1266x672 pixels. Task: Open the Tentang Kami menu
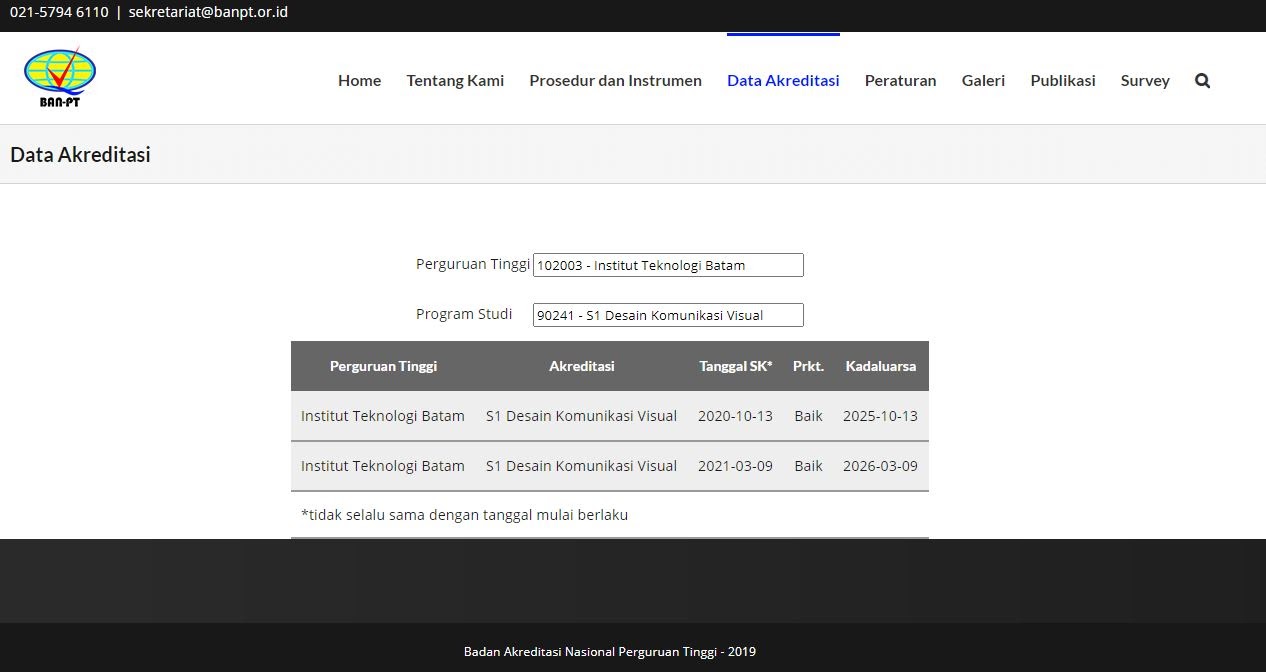coord(455,80)
